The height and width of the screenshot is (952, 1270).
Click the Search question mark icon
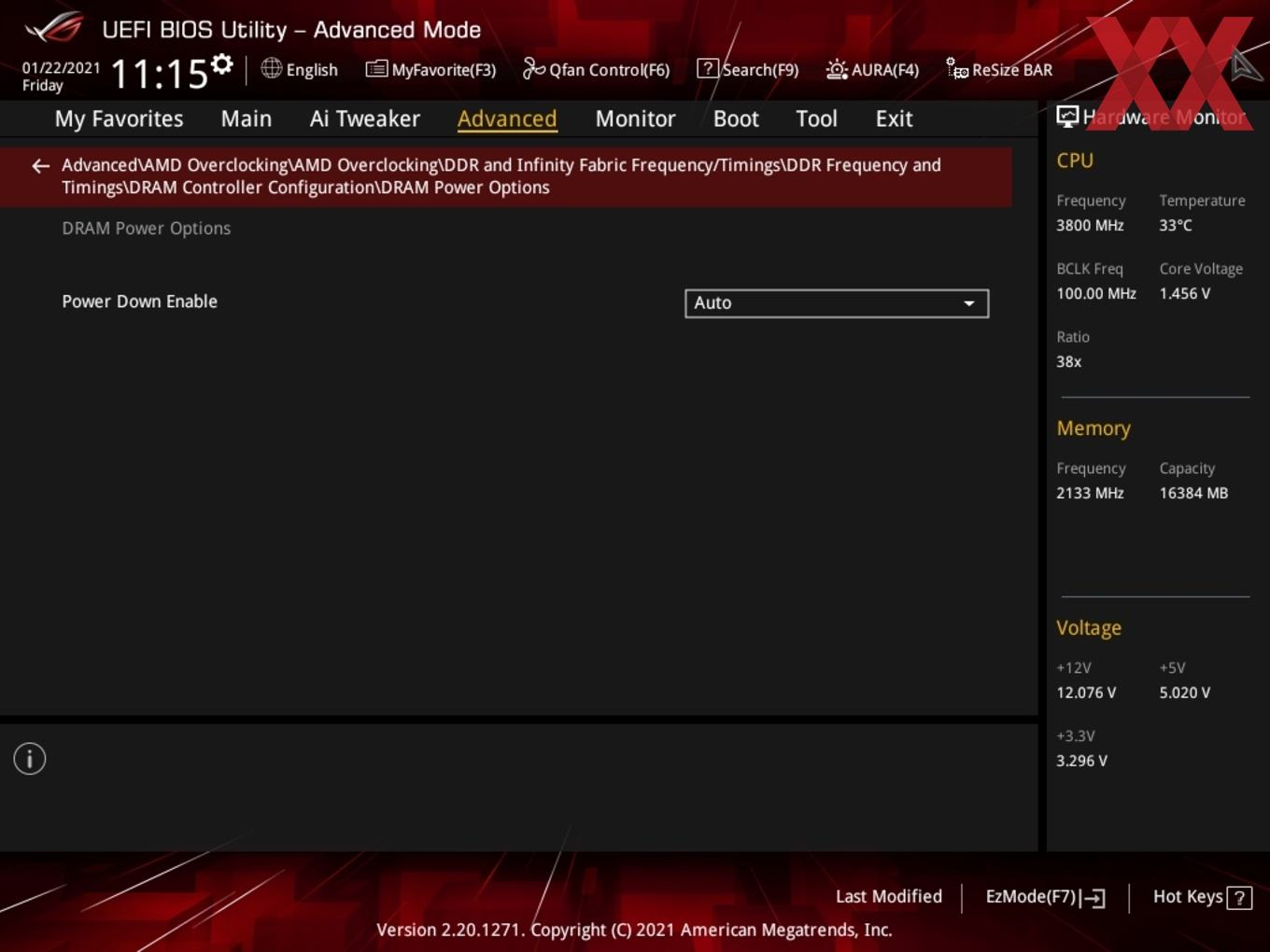tap(708, 68)
